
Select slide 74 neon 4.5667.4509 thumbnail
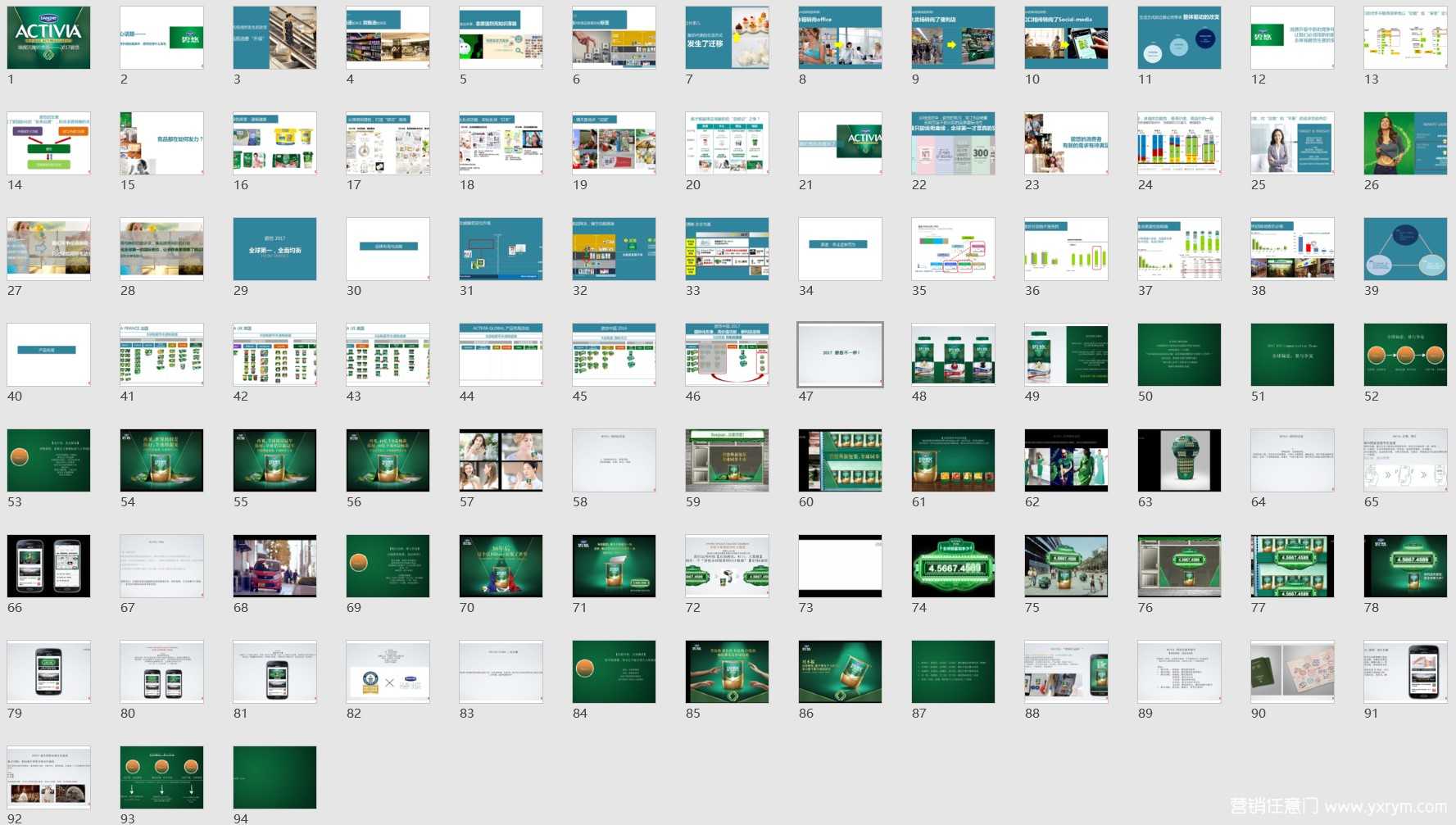[954, 566]
